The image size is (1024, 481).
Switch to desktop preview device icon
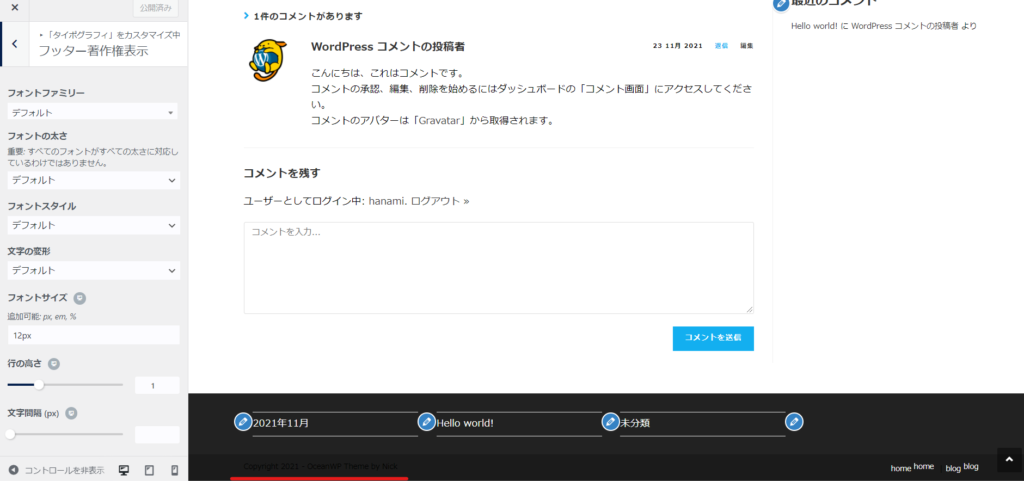(x=124, y=470)
